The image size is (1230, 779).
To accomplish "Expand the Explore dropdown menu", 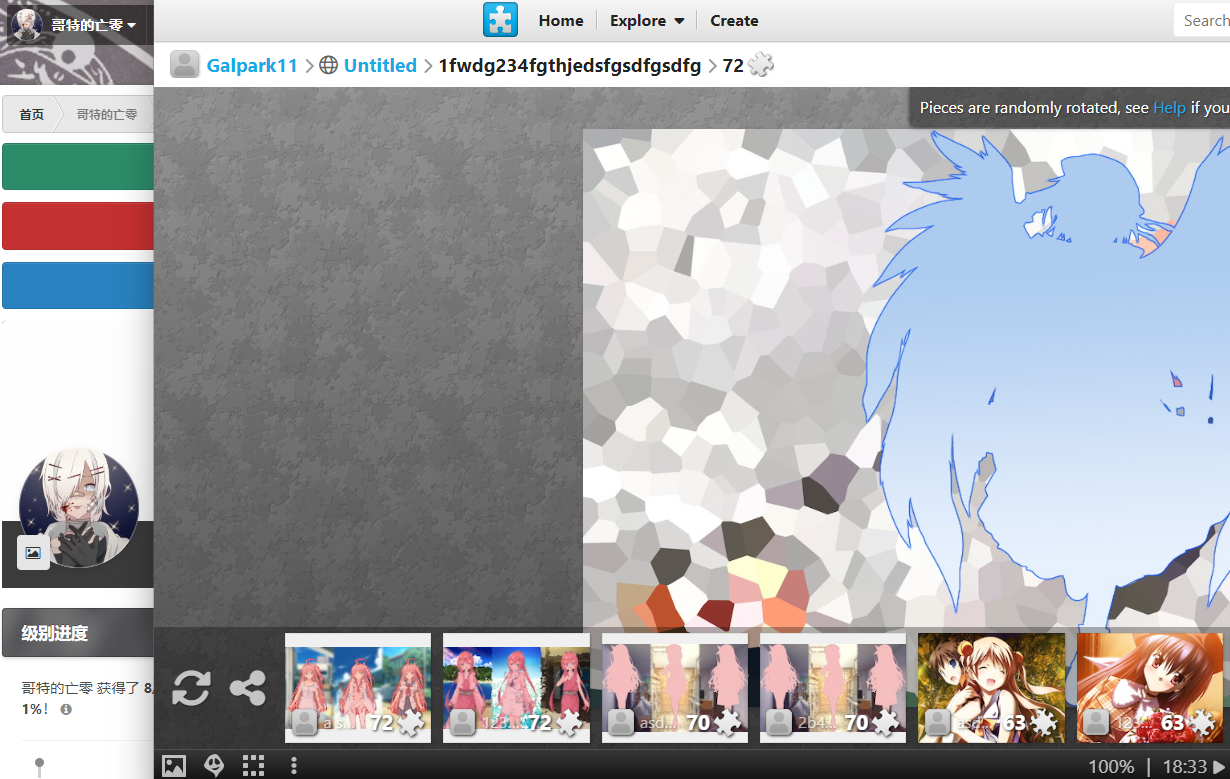I will coord(647,20).
